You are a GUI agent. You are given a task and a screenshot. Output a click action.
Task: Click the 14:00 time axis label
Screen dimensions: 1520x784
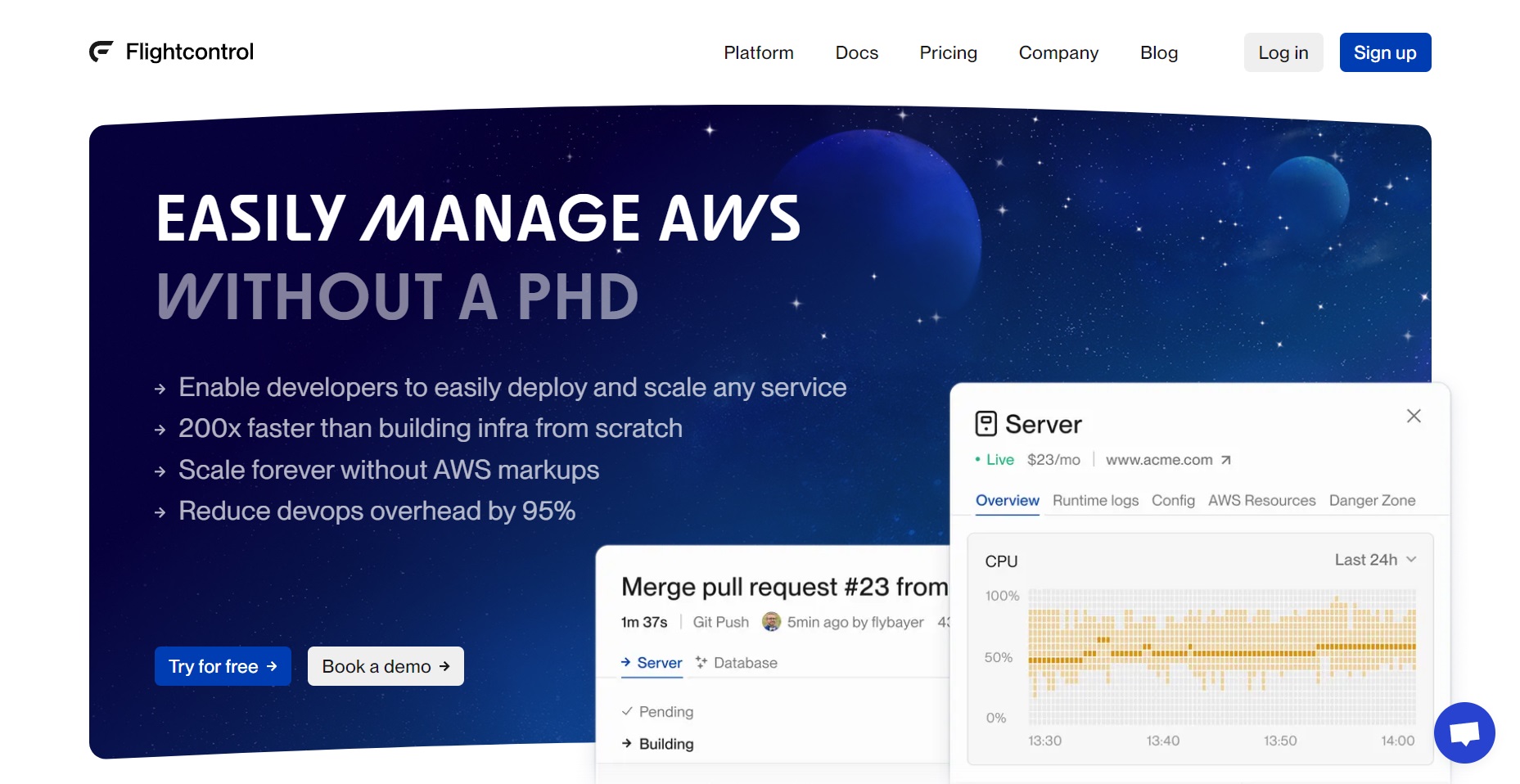1397,741
